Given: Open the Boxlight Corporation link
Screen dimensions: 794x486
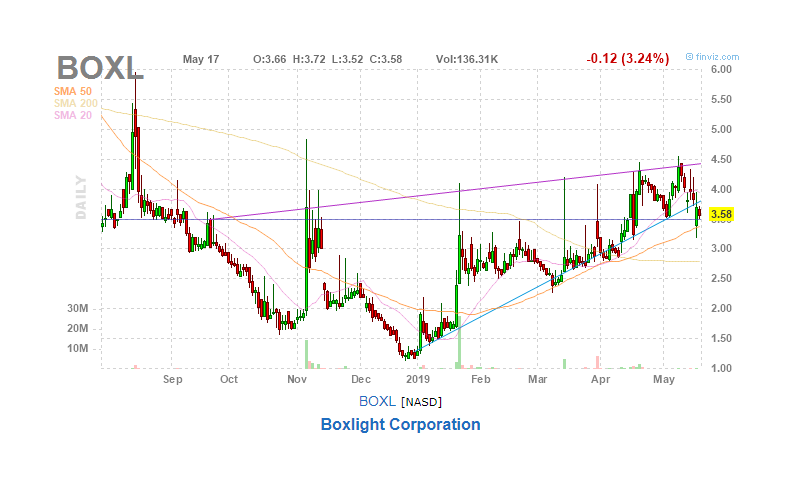Looking at the screenshot, I should pos(401,424).
